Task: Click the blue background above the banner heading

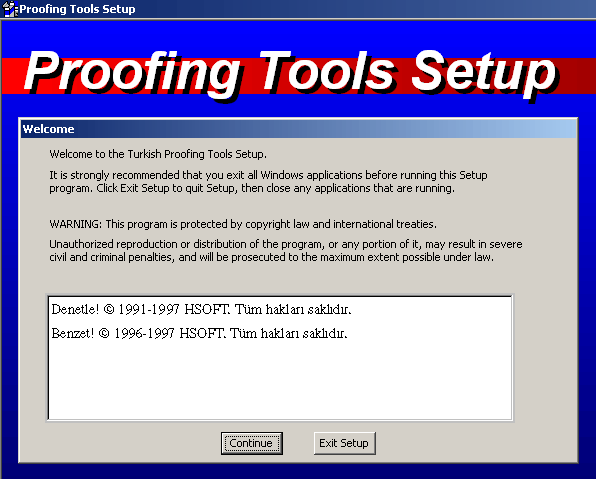Action: pos(298,36)
